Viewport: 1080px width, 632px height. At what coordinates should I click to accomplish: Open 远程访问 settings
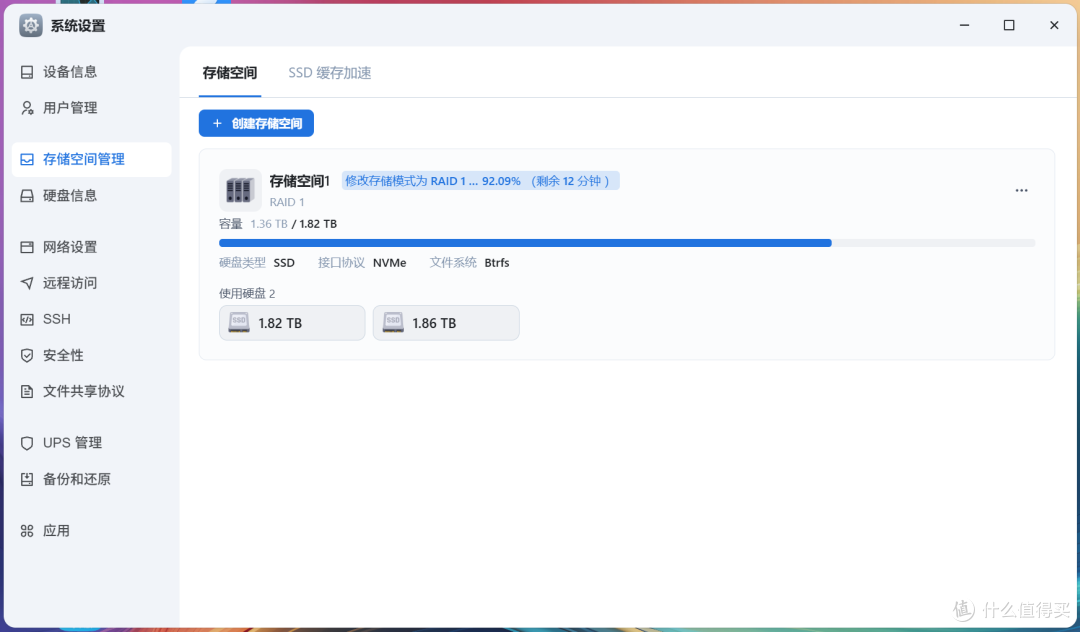pyautogui.click(x=92, y=283)
